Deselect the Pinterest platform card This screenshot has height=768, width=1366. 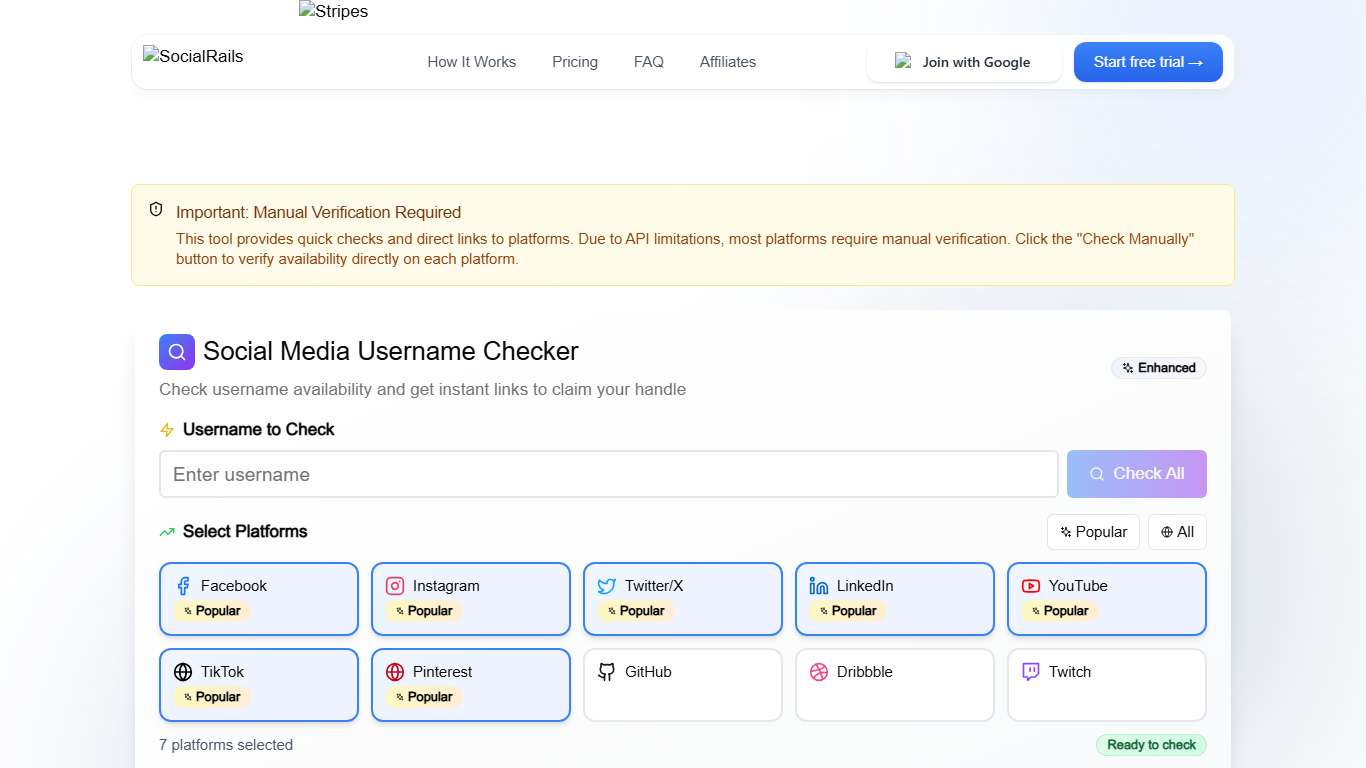470,685
